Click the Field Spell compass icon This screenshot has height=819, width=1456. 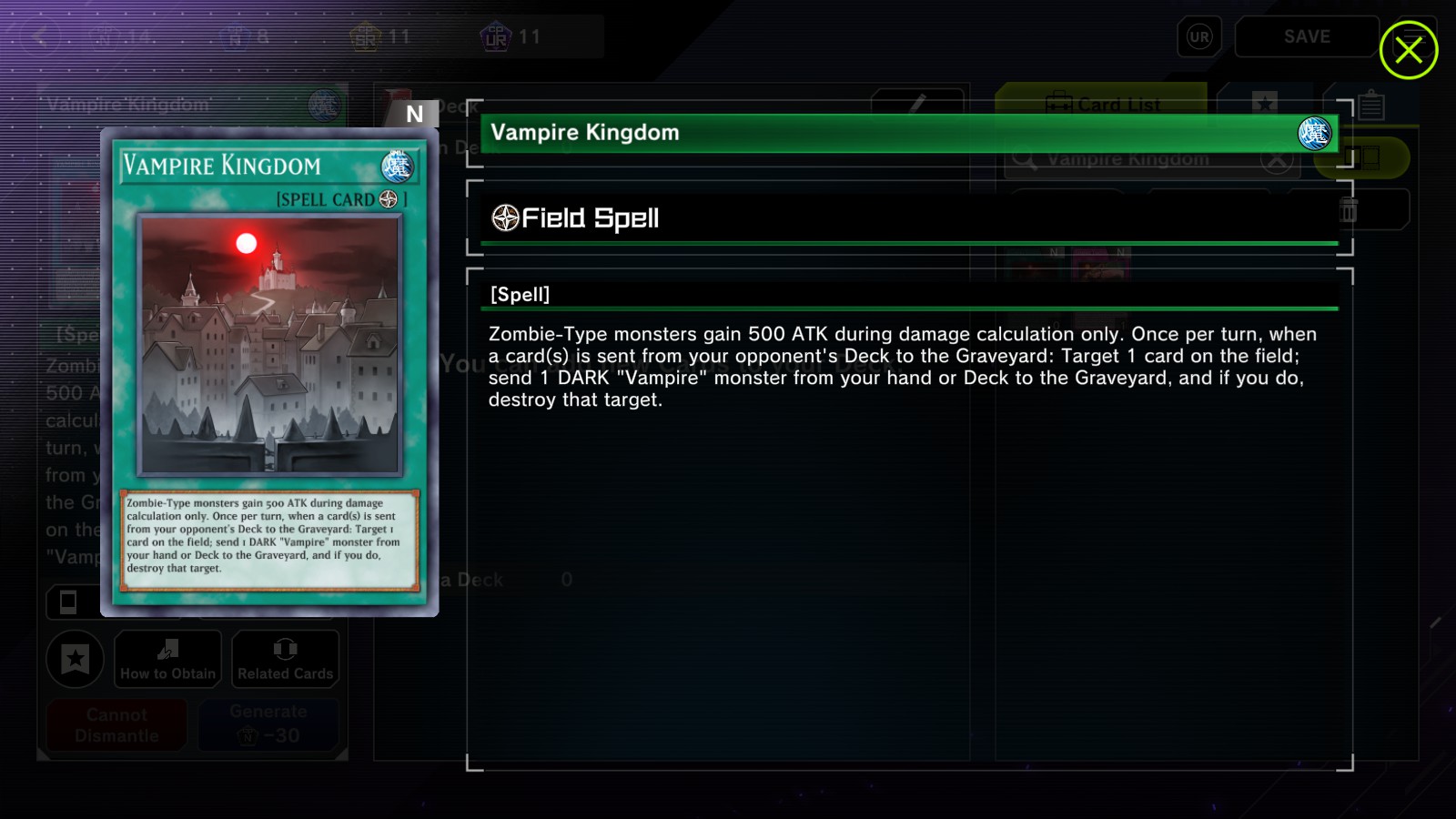click(505, 217)
